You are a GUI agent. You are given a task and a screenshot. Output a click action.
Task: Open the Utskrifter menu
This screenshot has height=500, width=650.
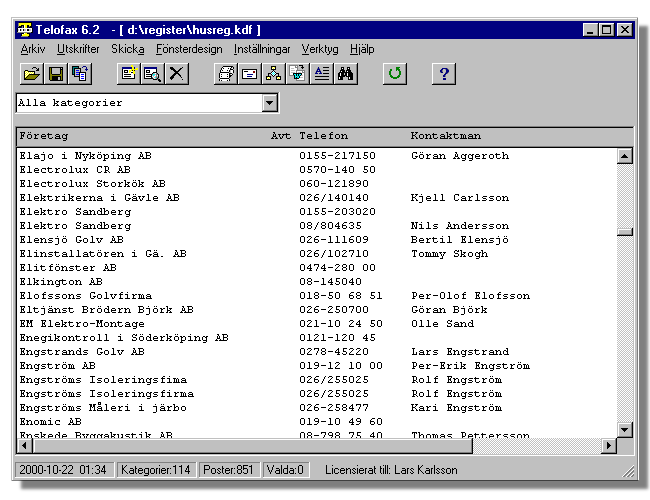(78, 48)
